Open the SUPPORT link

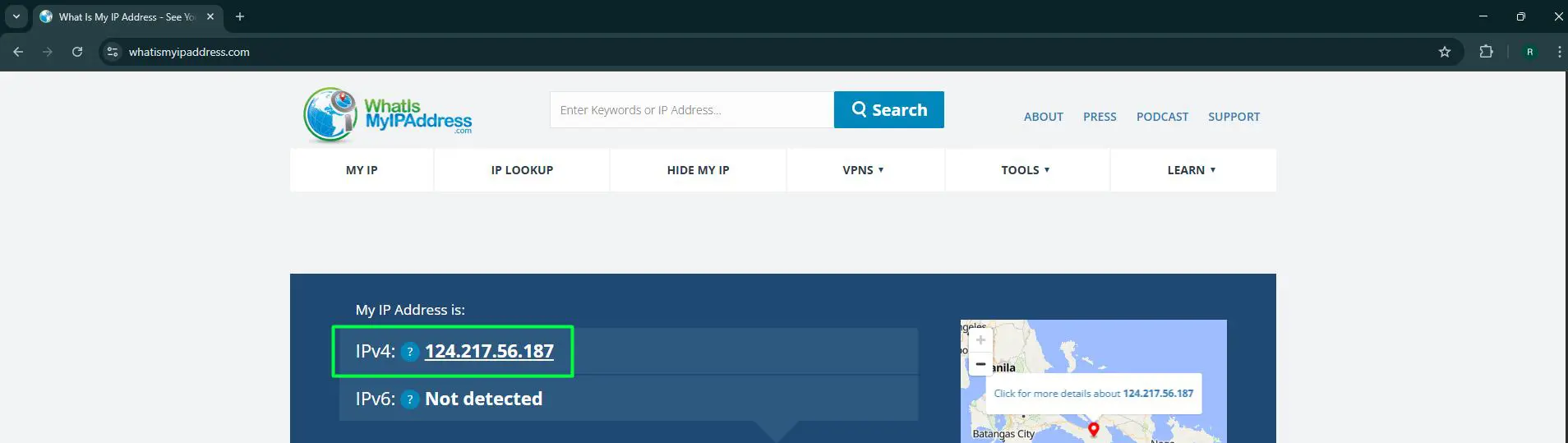1234,117
